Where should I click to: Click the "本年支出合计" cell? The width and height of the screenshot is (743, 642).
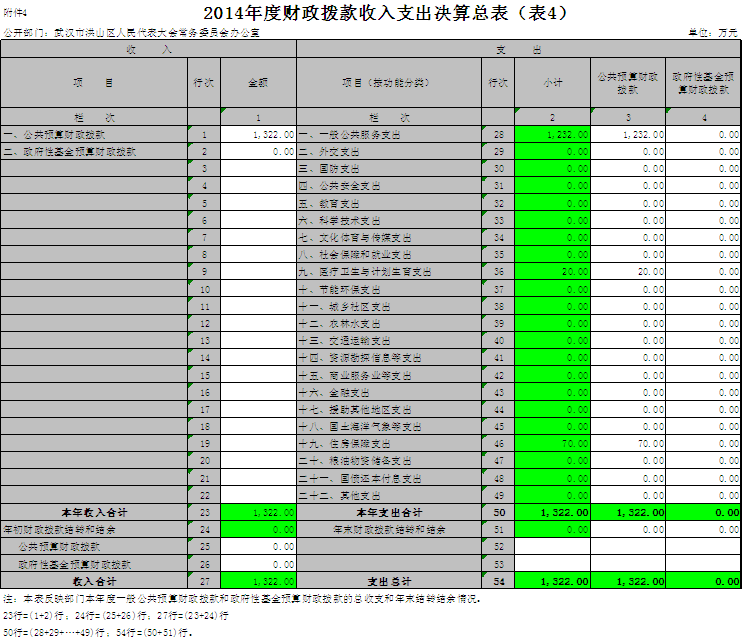coord(389,512)
